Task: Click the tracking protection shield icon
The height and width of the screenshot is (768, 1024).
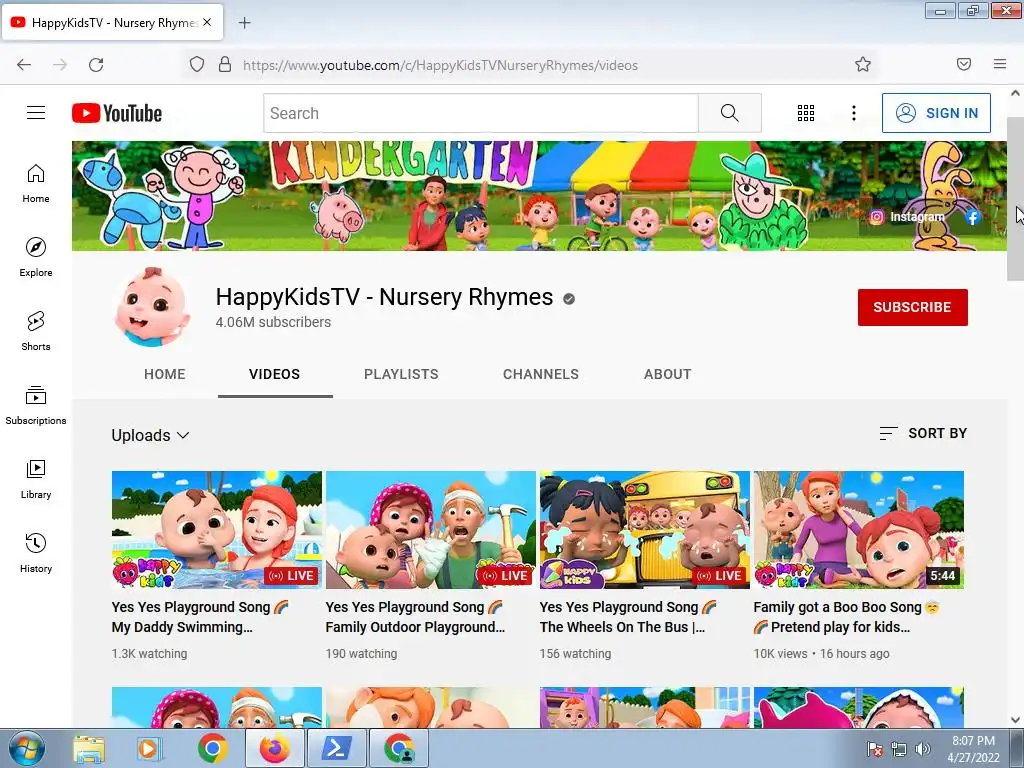Action: pyautogui.click(x=197, y=65)
